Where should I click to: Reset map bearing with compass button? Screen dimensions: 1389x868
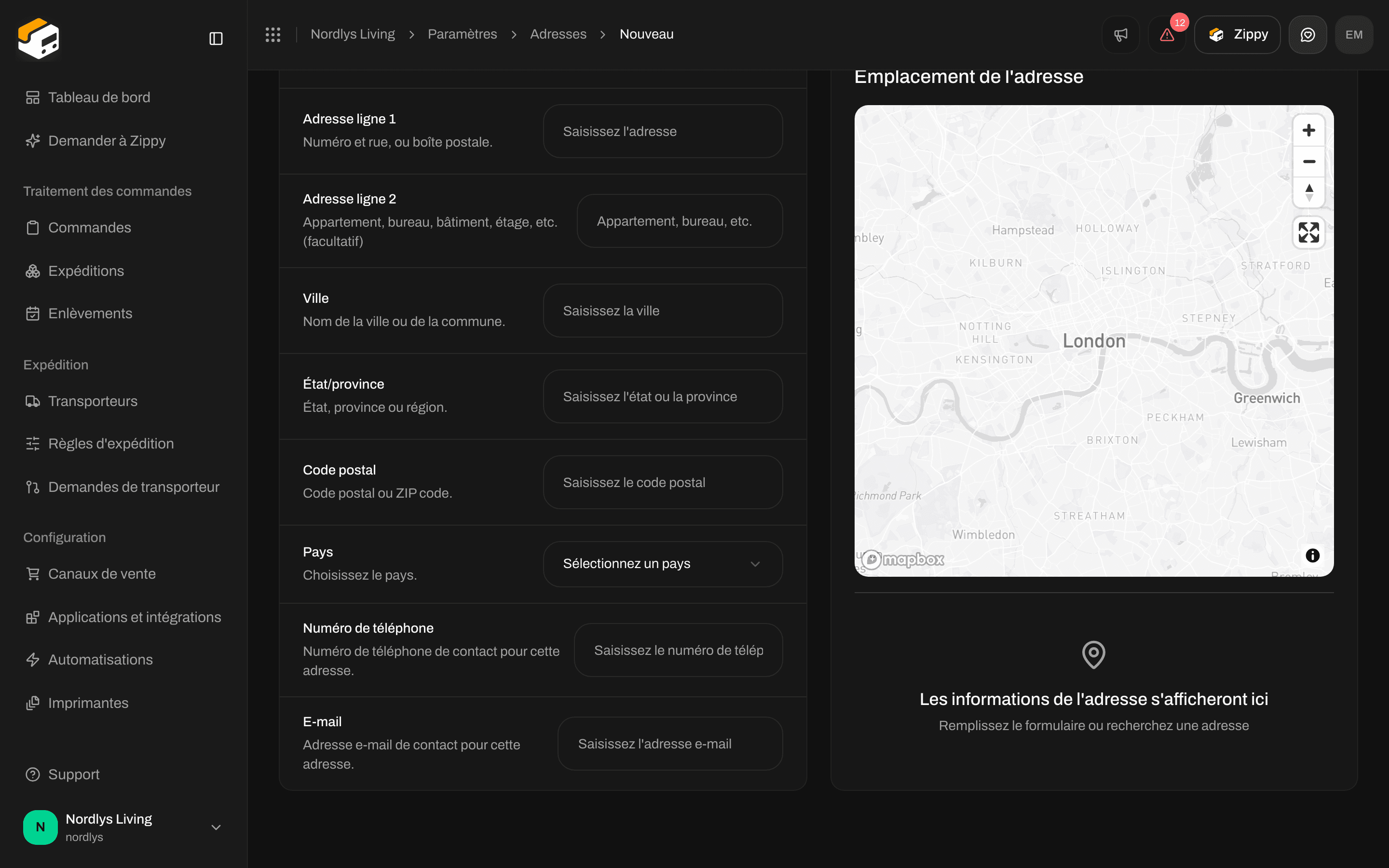(x=1308, y=192)
